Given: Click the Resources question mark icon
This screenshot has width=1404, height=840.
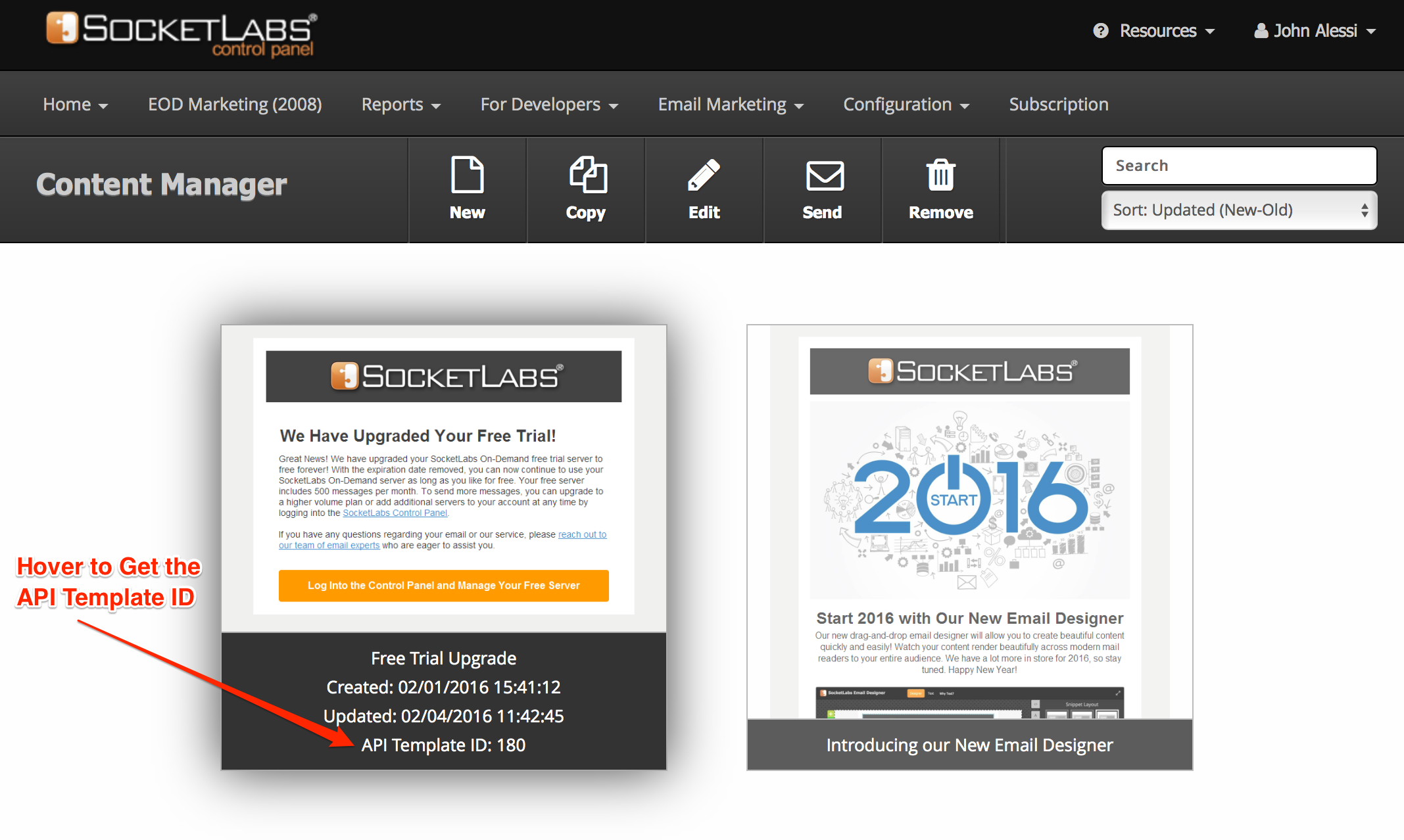Looking at the screenshot, I should 1101,31.
